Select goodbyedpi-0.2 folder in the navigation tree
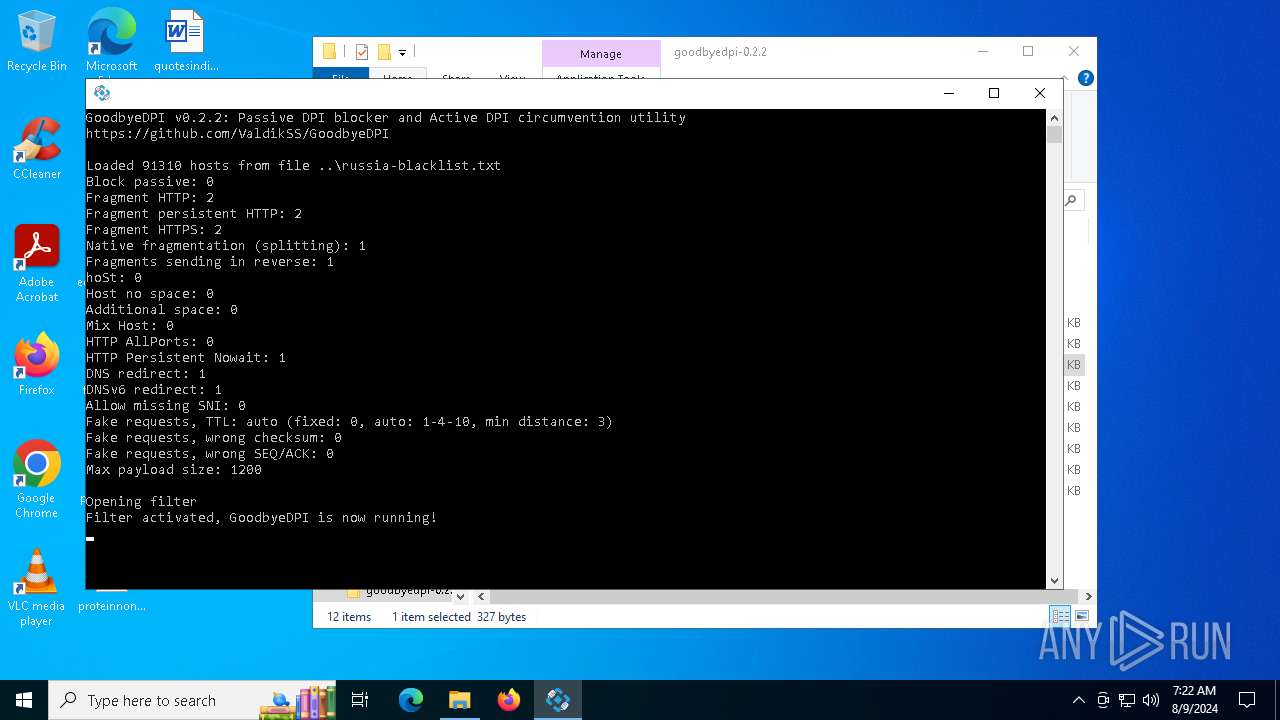This screenshot has height=720, width=1280. coord(400,591)
